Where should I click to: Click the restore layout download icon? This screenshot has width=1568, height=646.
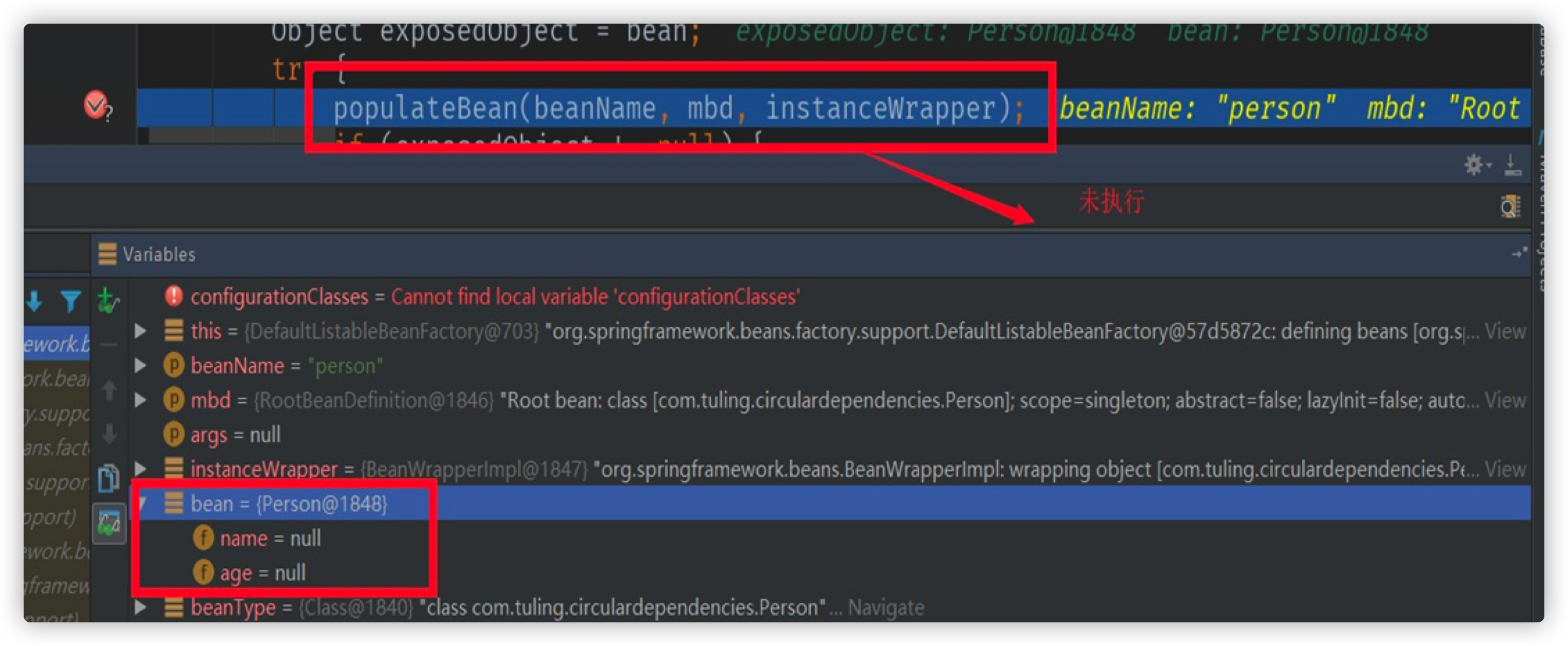pos(1513,164)
